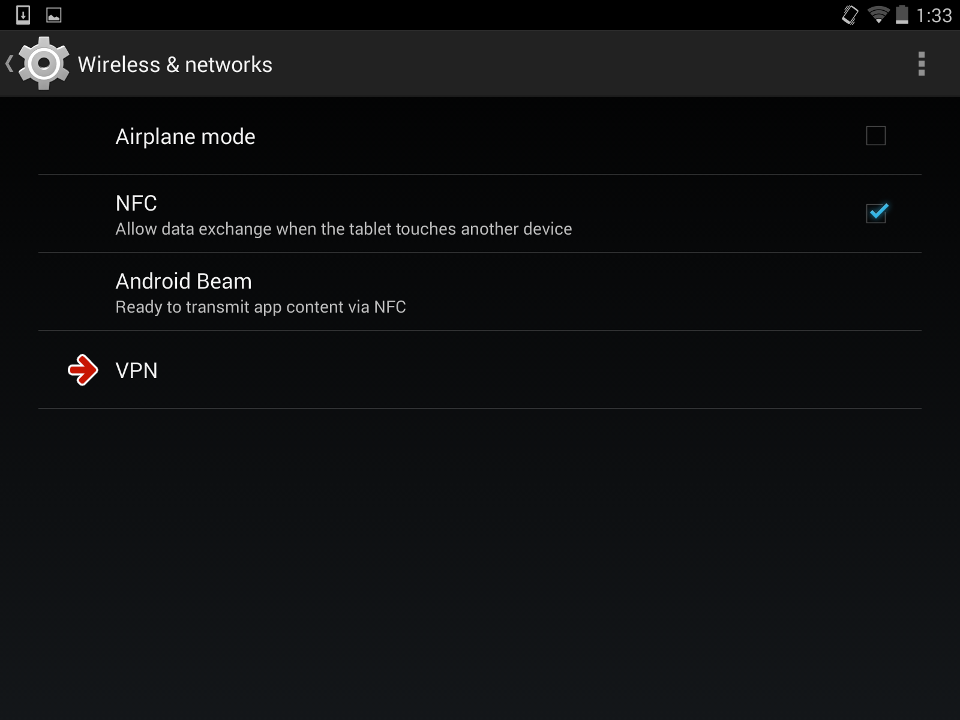Viewport: 960px width, 720px height.
Task: Click the 1:33 clock in status bar
Action: [x=934, y=15]
